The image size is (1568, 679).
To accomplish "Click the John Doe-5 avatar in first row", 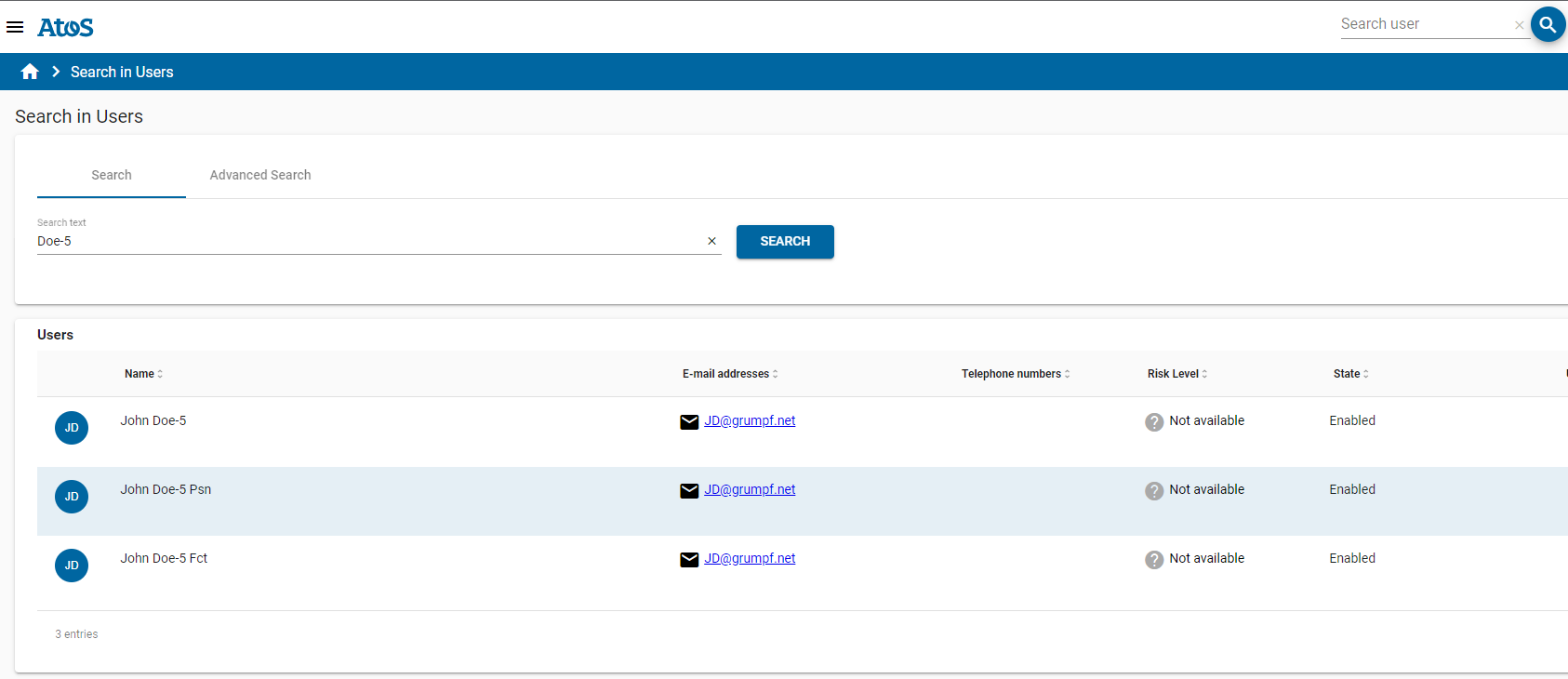I will pos(72,428).
